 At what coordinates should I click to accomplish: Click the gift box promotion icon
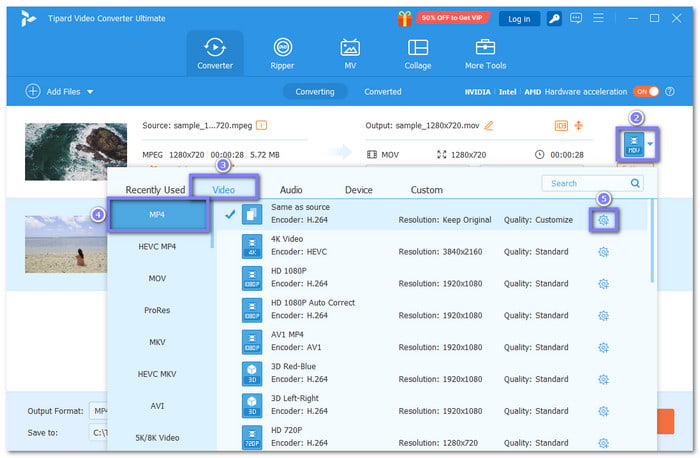(404, 18)
